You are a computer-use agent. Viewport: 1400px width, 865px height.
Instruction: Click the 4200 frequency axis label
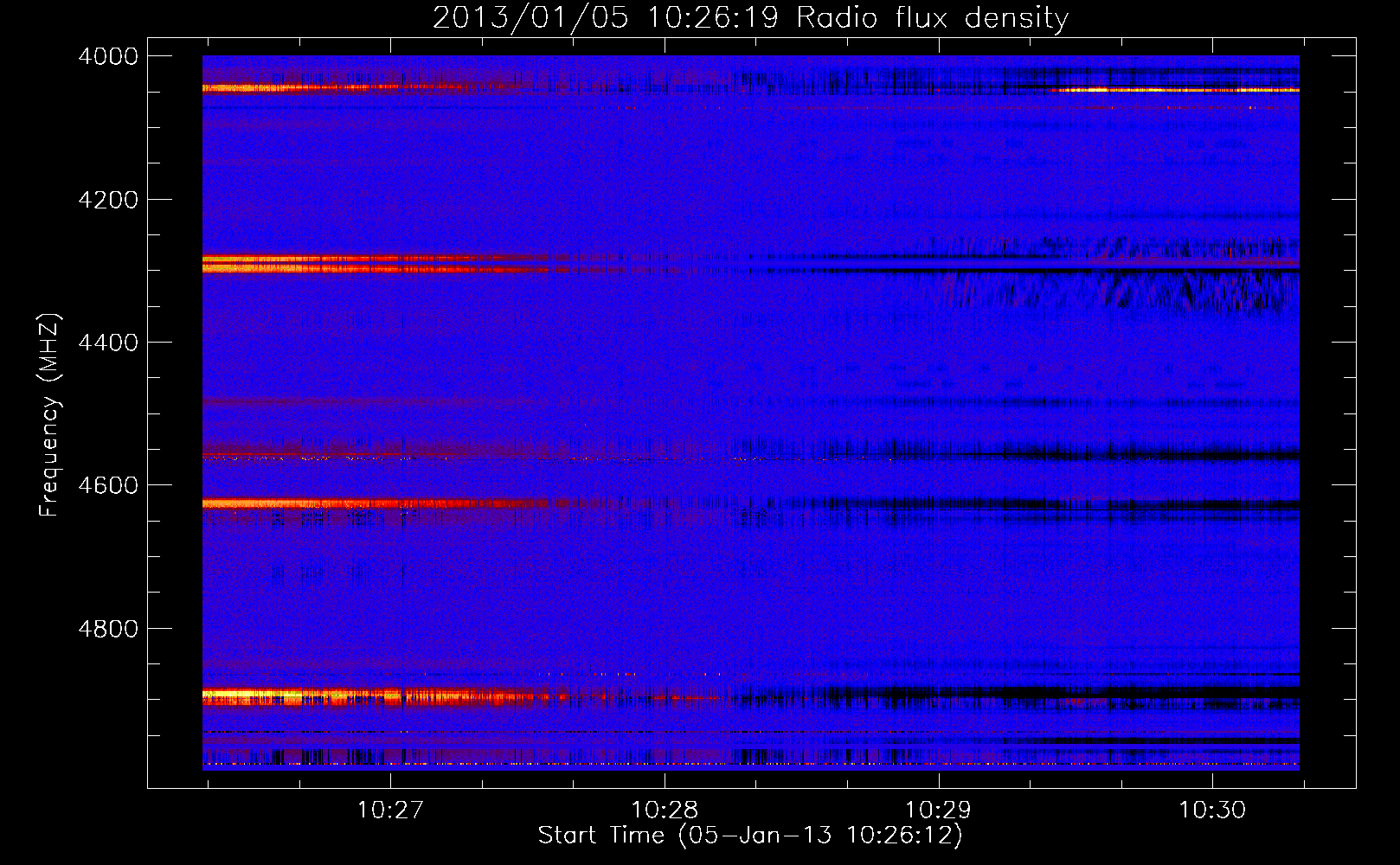coord(108,200)
